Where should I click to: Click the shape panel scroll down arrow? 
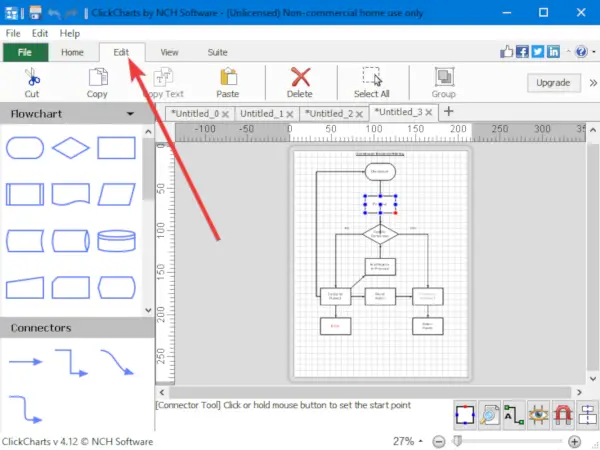click(148, 310)
